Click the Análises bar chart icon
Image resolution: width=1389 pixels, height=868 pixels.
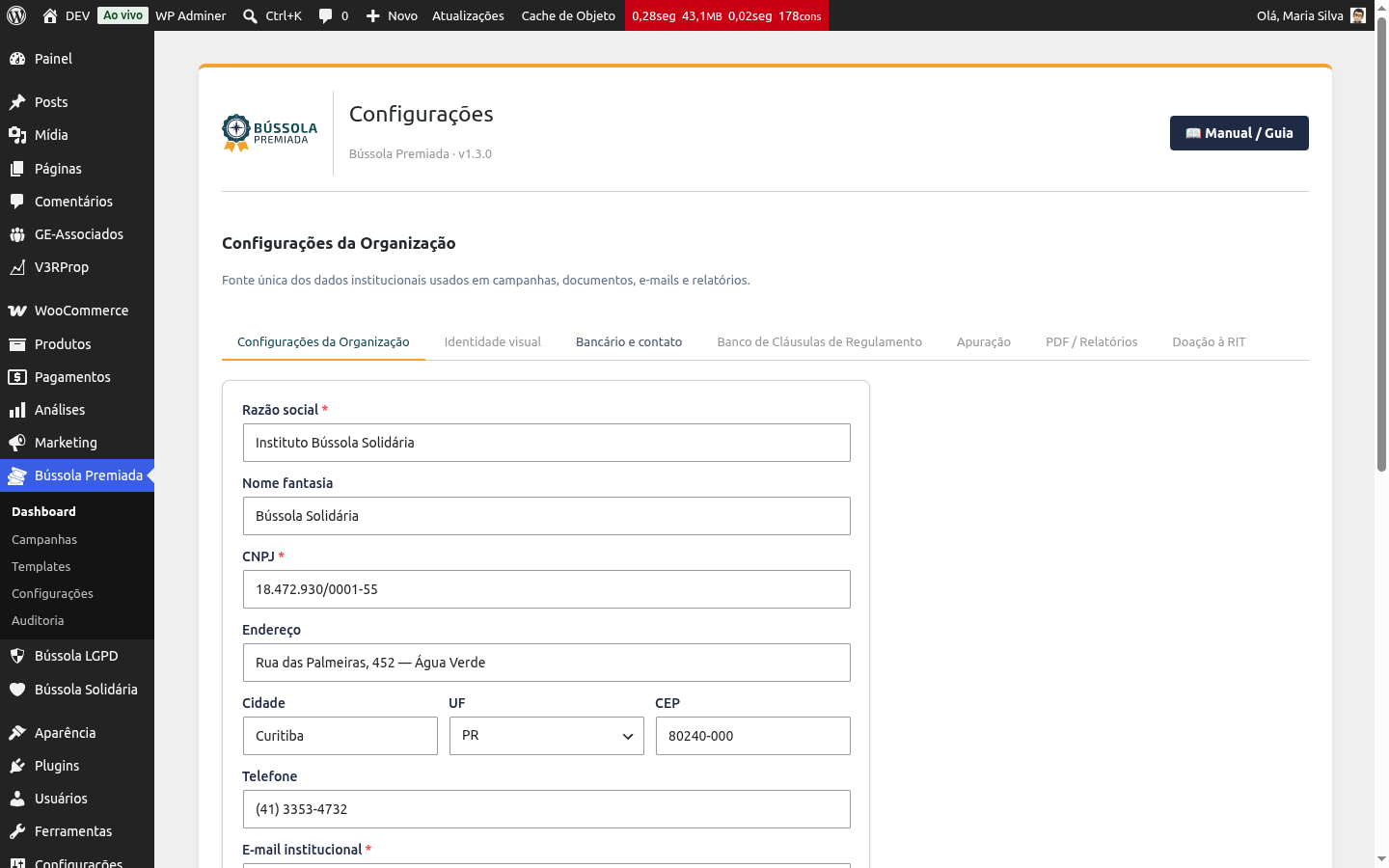click(x=17, y=410)
